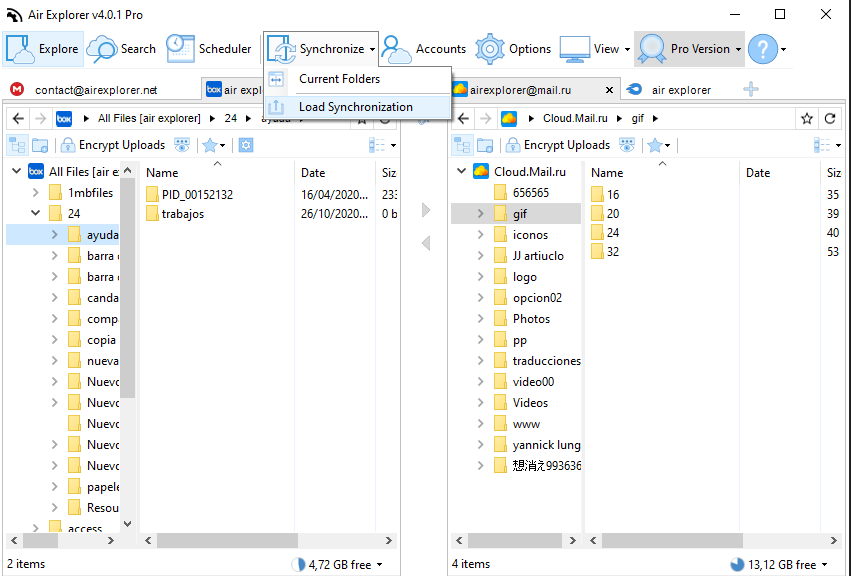Image resolution: width=851 pixels, height=576 pixels.
Task: Open the Search tool
Action: [122, 49]
